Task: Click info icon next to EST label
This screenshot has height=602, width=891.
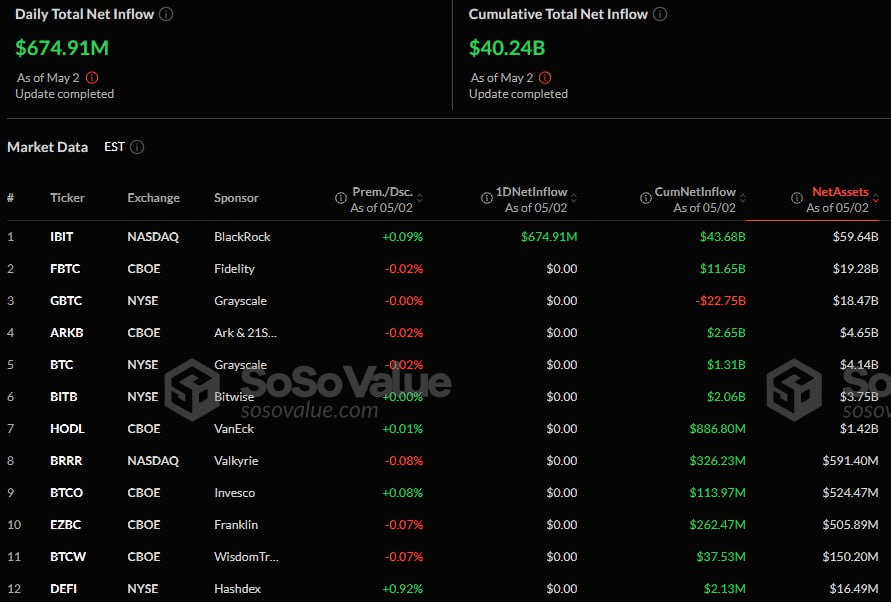Action: (137, 147)
